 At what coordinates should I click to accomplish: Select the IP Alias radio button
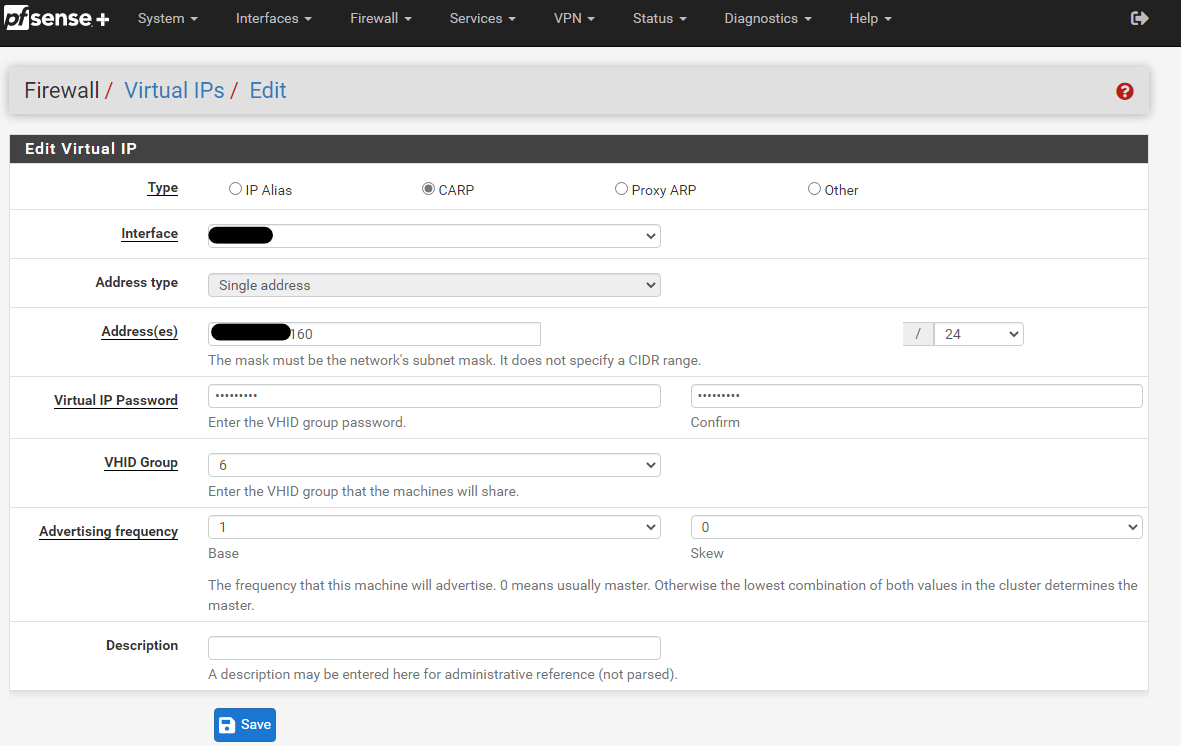pyautogui.click(x=235, y=188)
